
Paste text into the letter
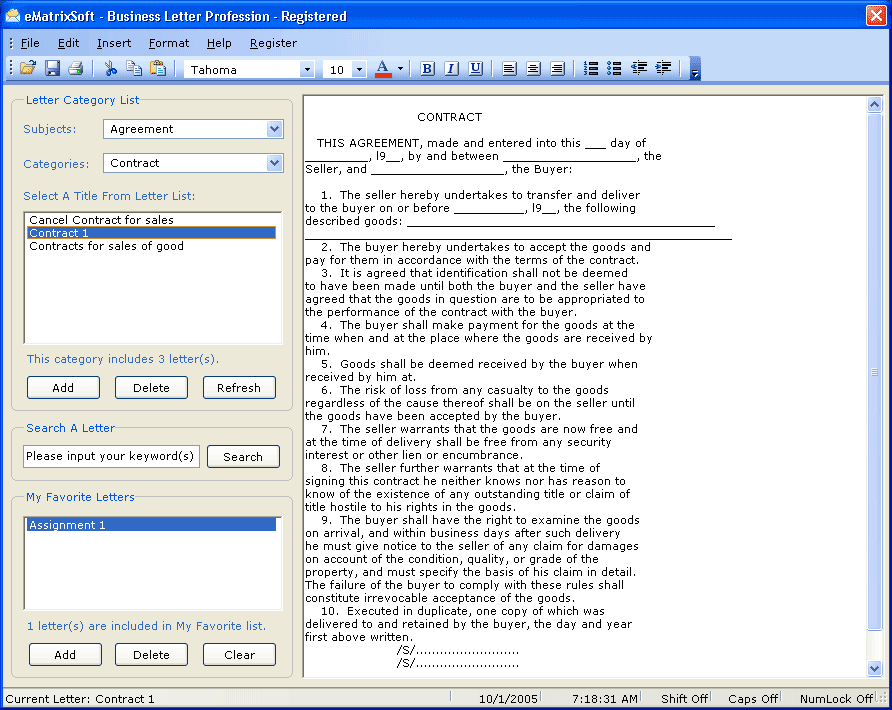point(157,68)
